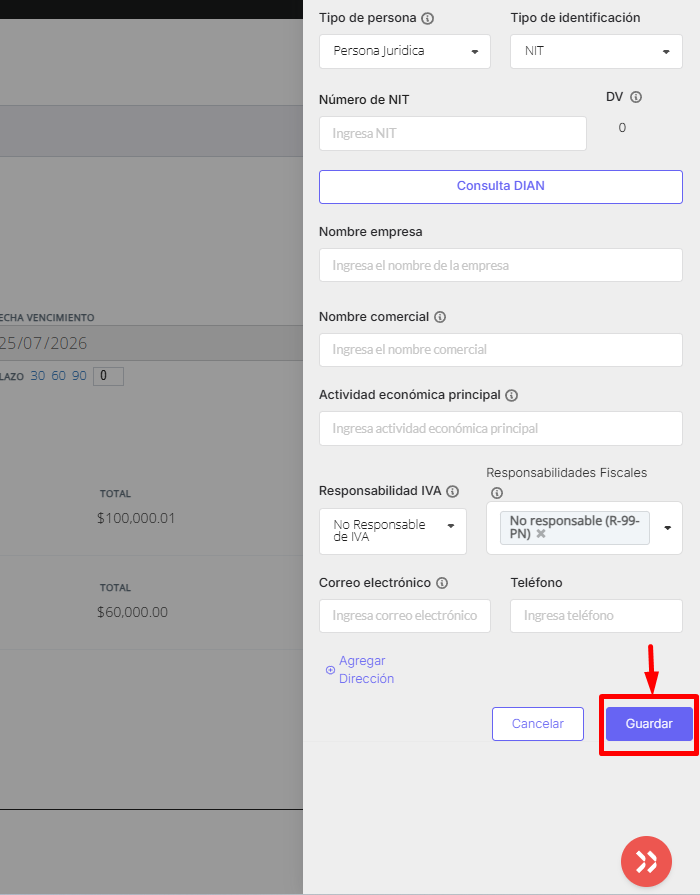The width and height of the screenshot is (700, 895).
Task: Click the Cancelar button
Action: coord(538,724)
